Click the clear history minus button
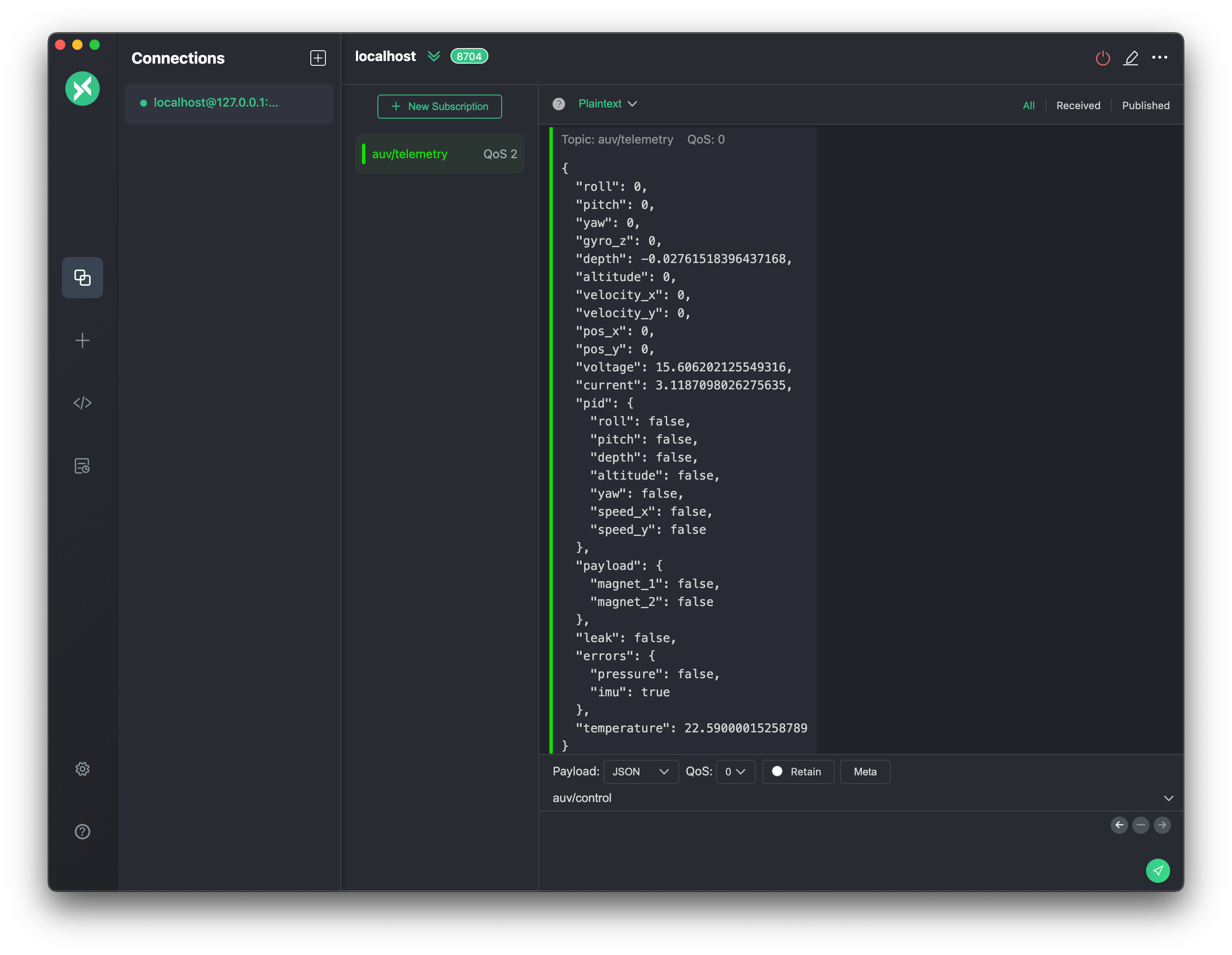The width and height of the screenshot is (1232, 955). tap(1140, 825)
